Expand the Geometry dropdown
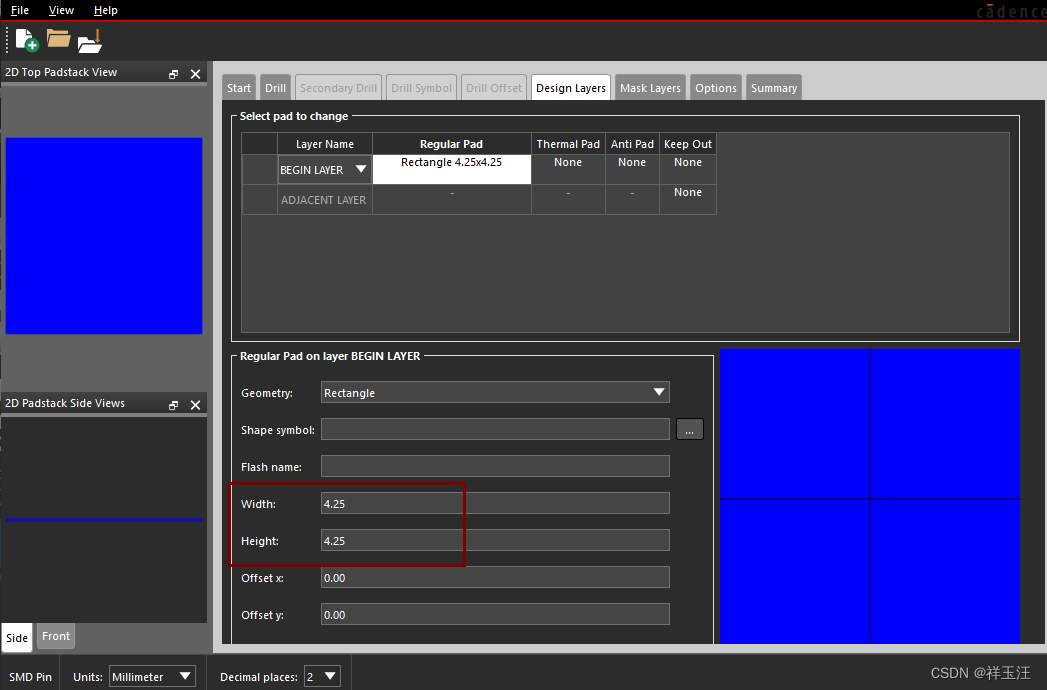This screenshot has width=1047, height=690. click(x=658, y=392)
